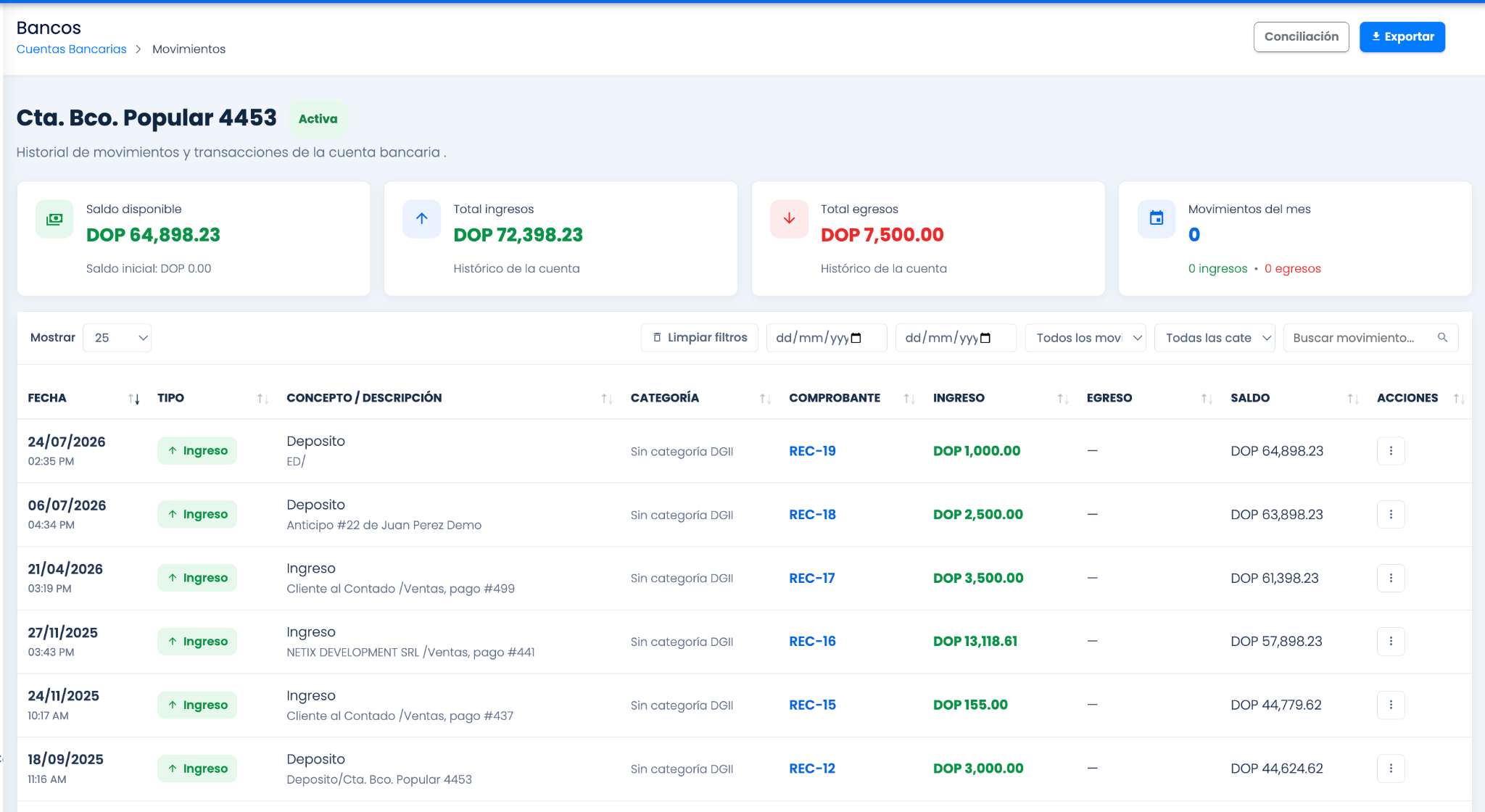Click Sin categoría DGII on REC-18 row
The image size is (1485, 812).
point(682,515)
